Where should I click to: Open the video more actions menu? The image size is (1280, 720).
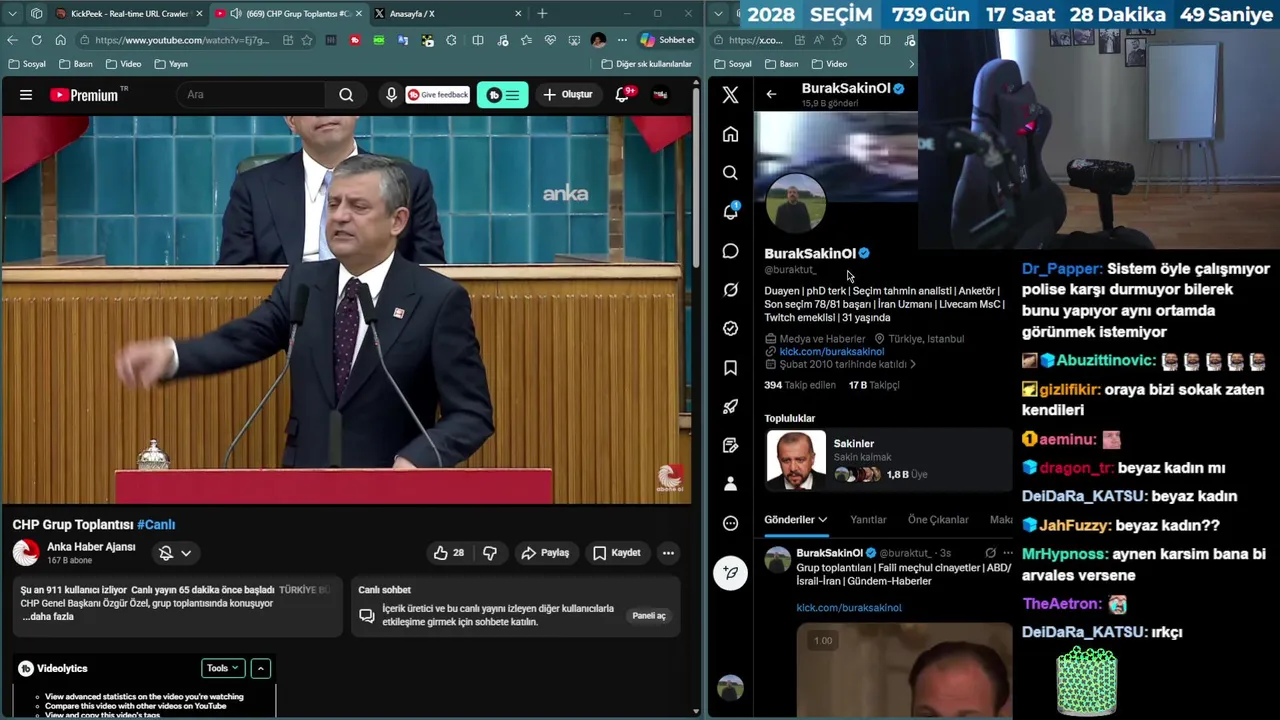(668, 552)
